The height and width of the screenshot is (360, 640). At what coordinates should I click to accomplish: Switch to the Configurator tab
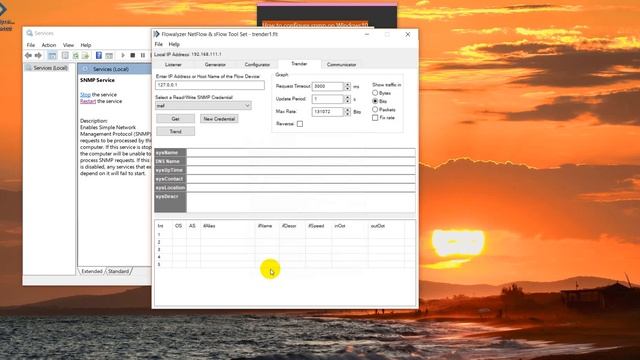pyautogui.click(x=257, y=64)
